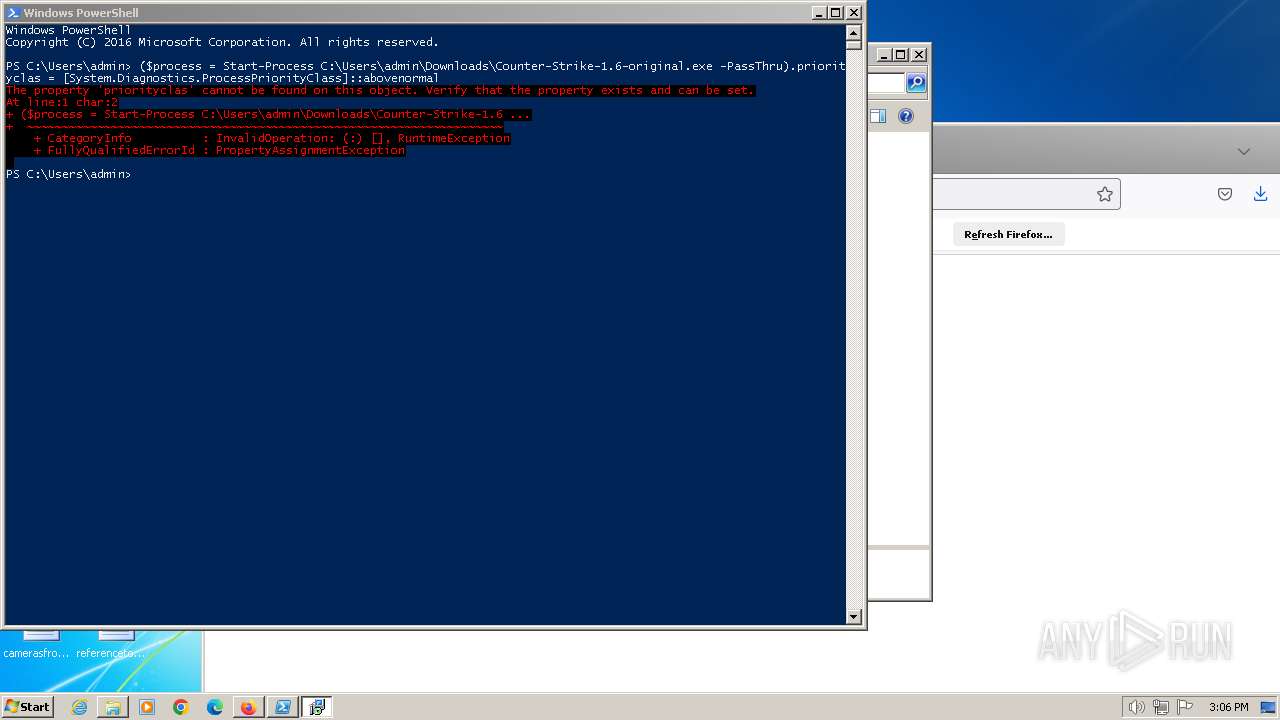1280x720 pixels.
Task: Minimize the Windows PowerShell window
Action: [x=819, y=13]
